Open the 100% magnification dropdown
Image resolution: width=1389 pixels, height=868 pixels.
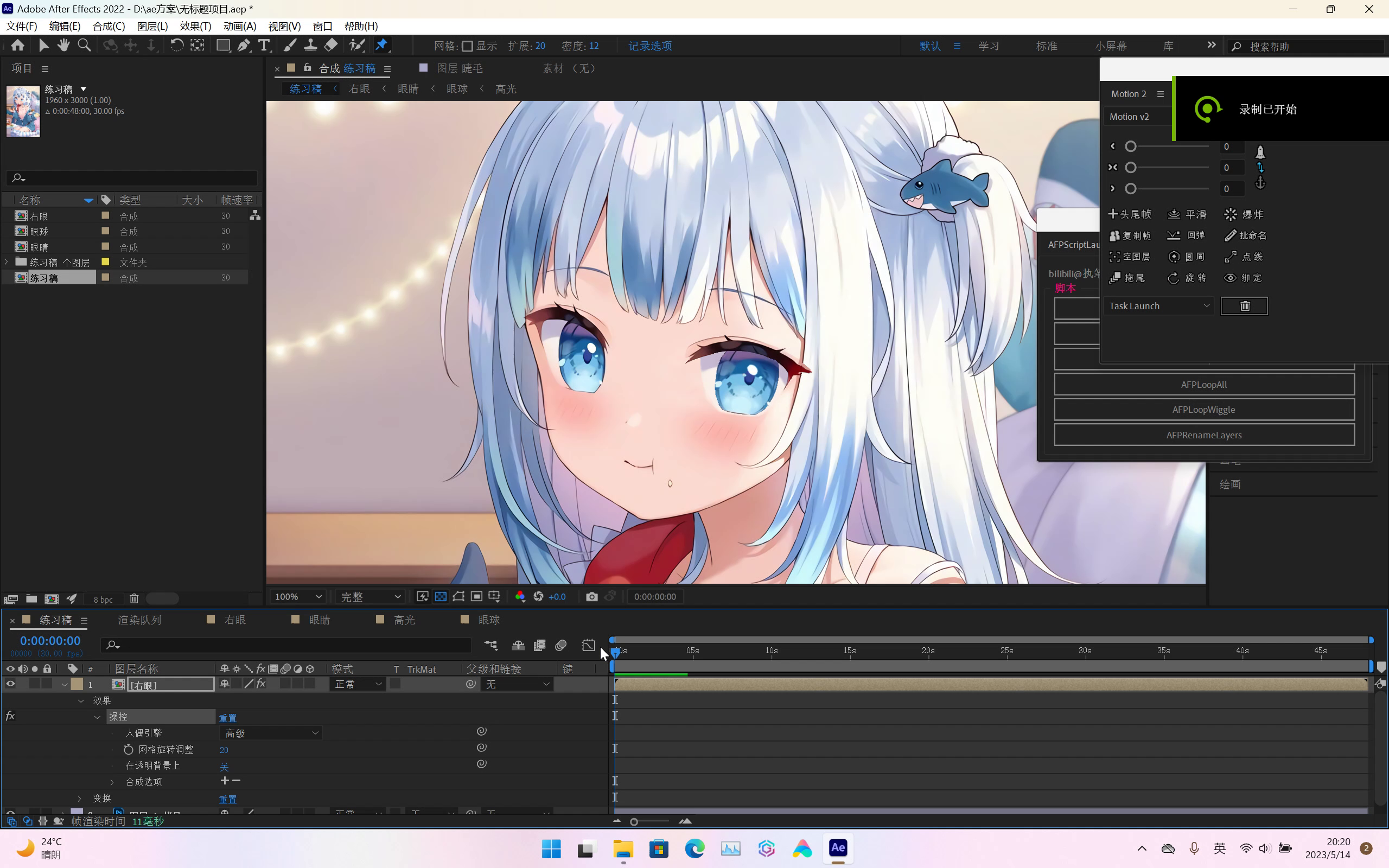[x=298, y=597]
